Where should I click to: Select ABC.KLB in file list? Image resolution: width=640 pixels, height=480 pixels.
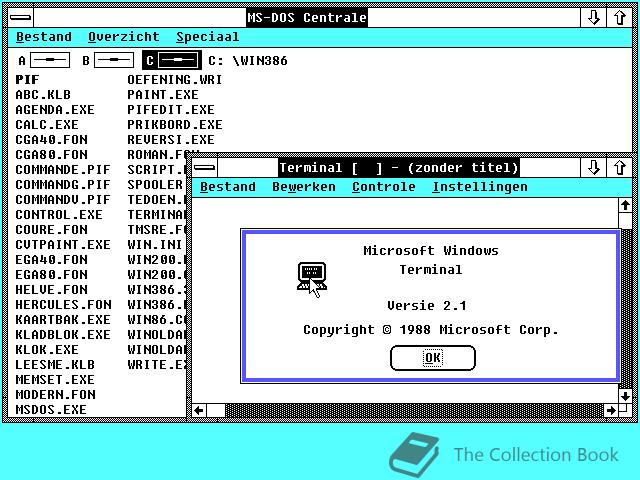pos(43,95)
